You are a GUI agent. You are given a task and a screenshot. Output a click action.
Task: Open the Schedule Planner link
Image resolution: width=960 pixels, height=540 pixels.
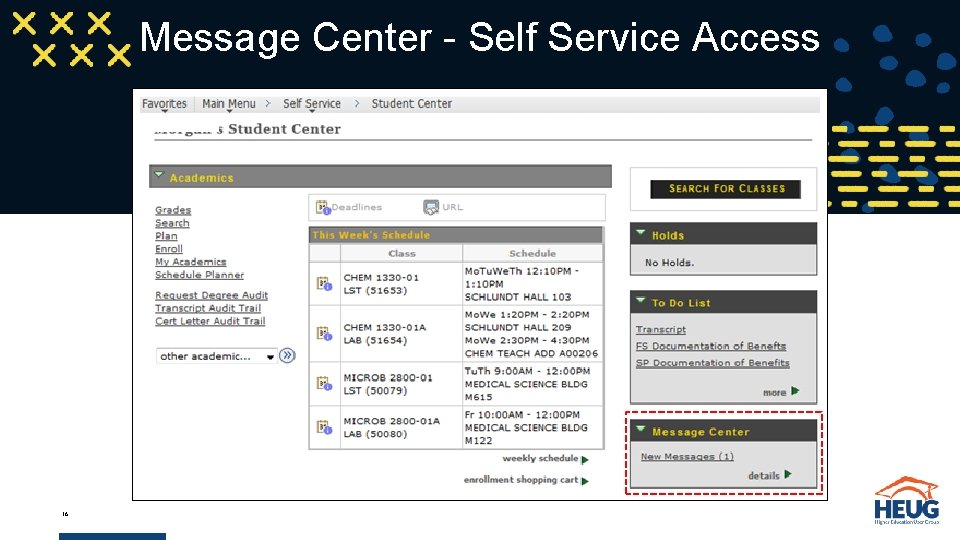(199, 275)
